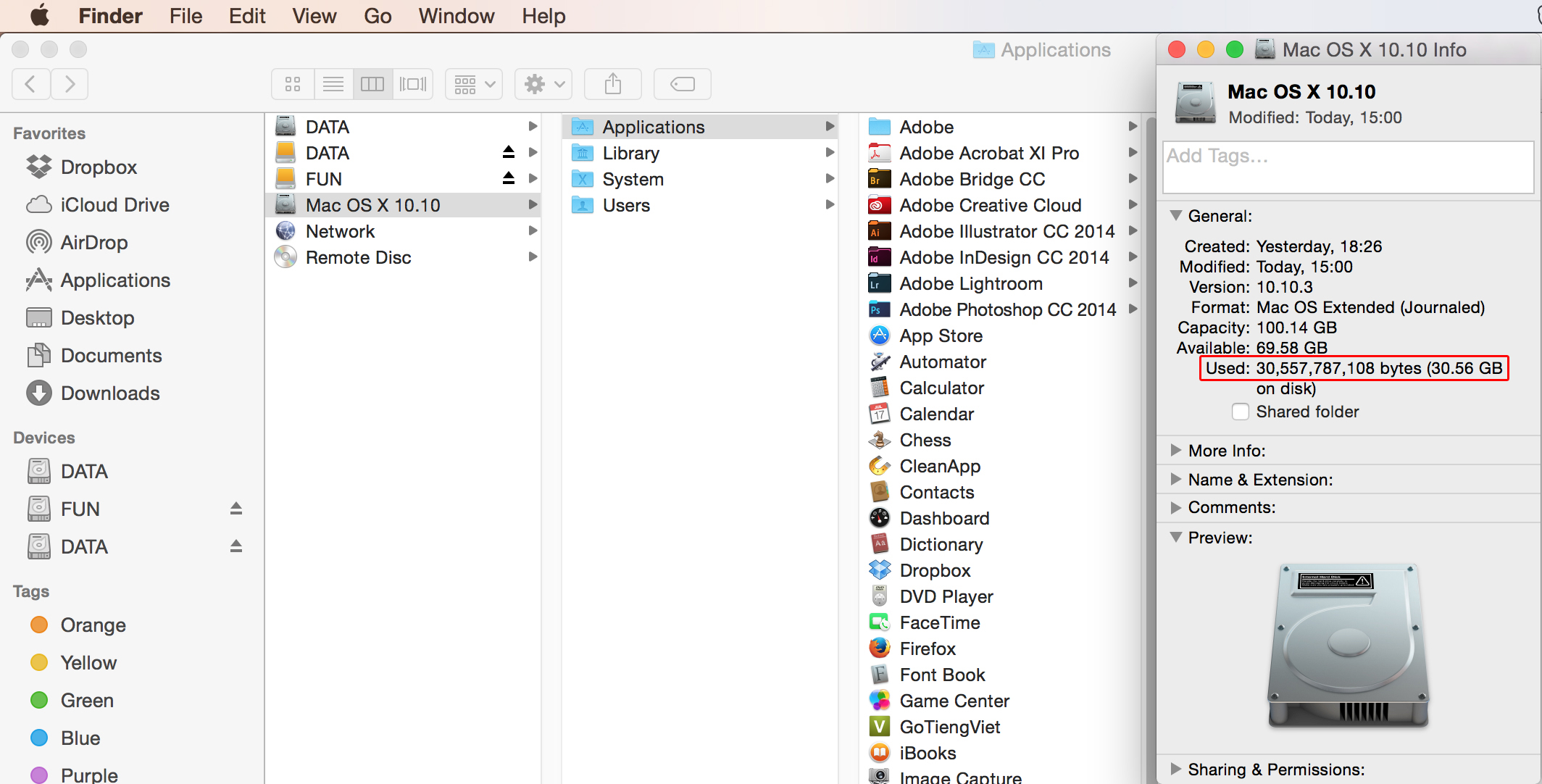Select the Library folder
The width and height of the screenshot is (1542, 784).
coord(700,153)
